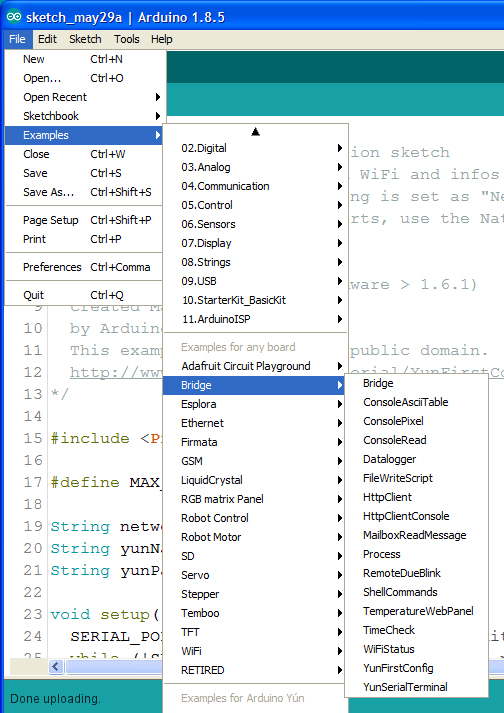The height and width of the screenshot is (713, 504).
Task: Expand Adafruit Circuit Playground examples
Action: click(x=255, y=366)
